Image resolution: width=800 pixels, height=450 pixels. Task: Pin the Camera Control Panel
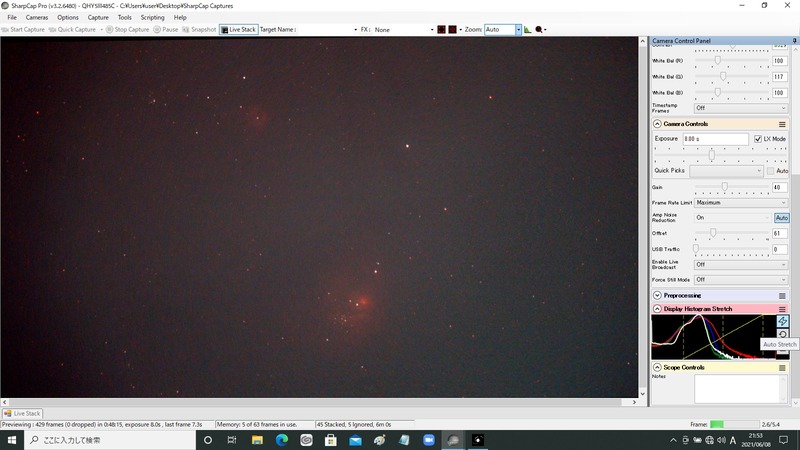pyautogui.click(x=794, y=40)
